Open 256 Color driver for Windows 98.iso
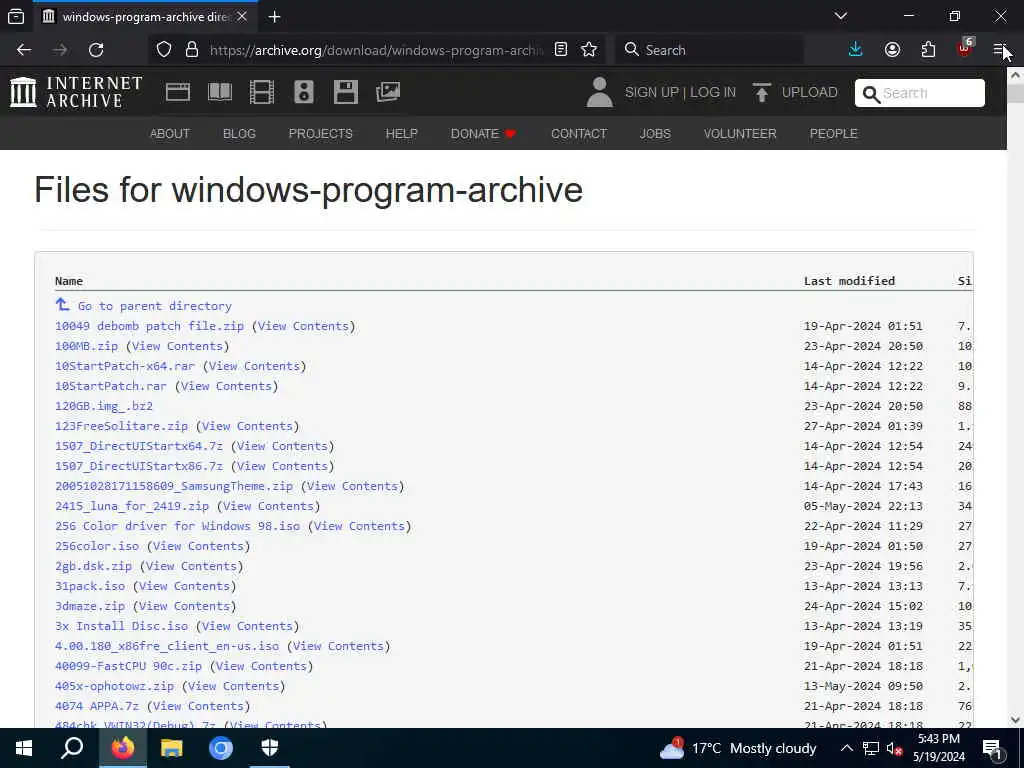This screenshot has width=1024, height=768. pyautogui.click(x=178, y=526)
